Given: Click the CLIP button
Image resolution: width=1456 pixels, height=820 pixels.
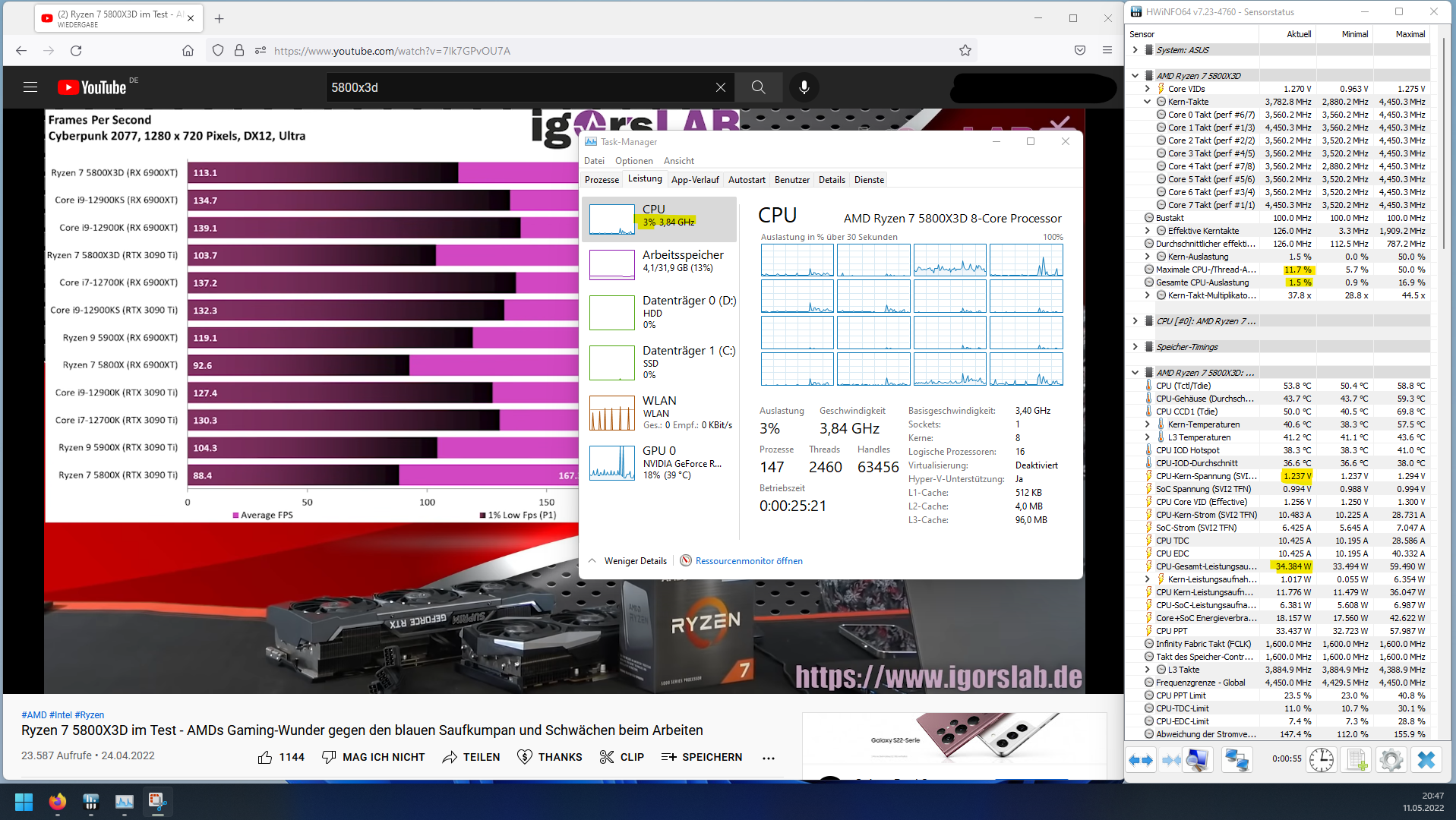Looking at the screenshot, I should coord(621,757).
